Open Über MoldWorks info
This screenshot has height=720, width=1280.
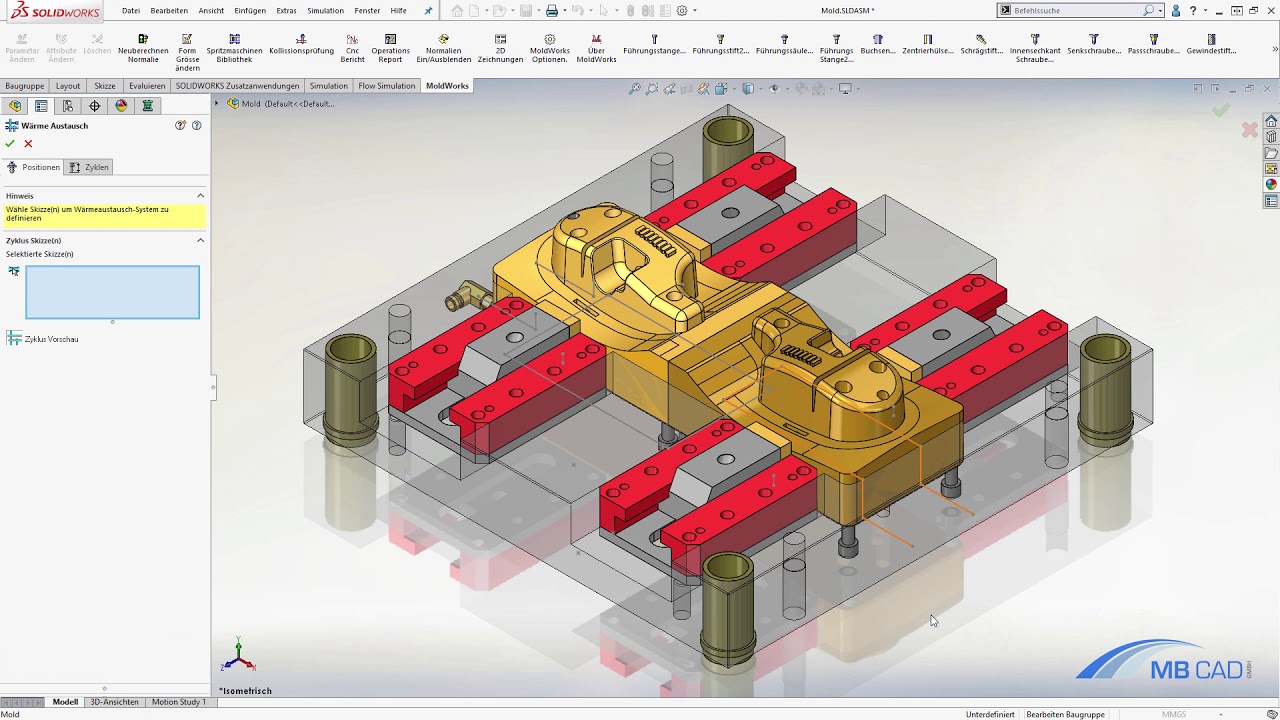(x=596, y=49)
